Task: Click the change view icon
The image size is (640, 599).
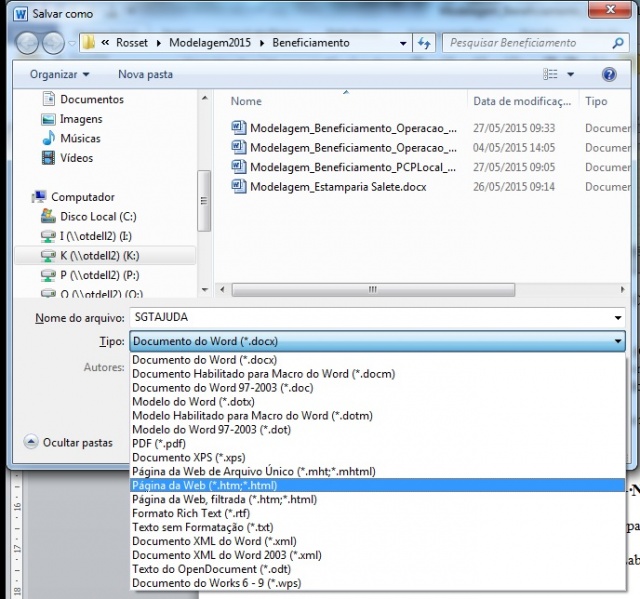Action: click(550, 74)
